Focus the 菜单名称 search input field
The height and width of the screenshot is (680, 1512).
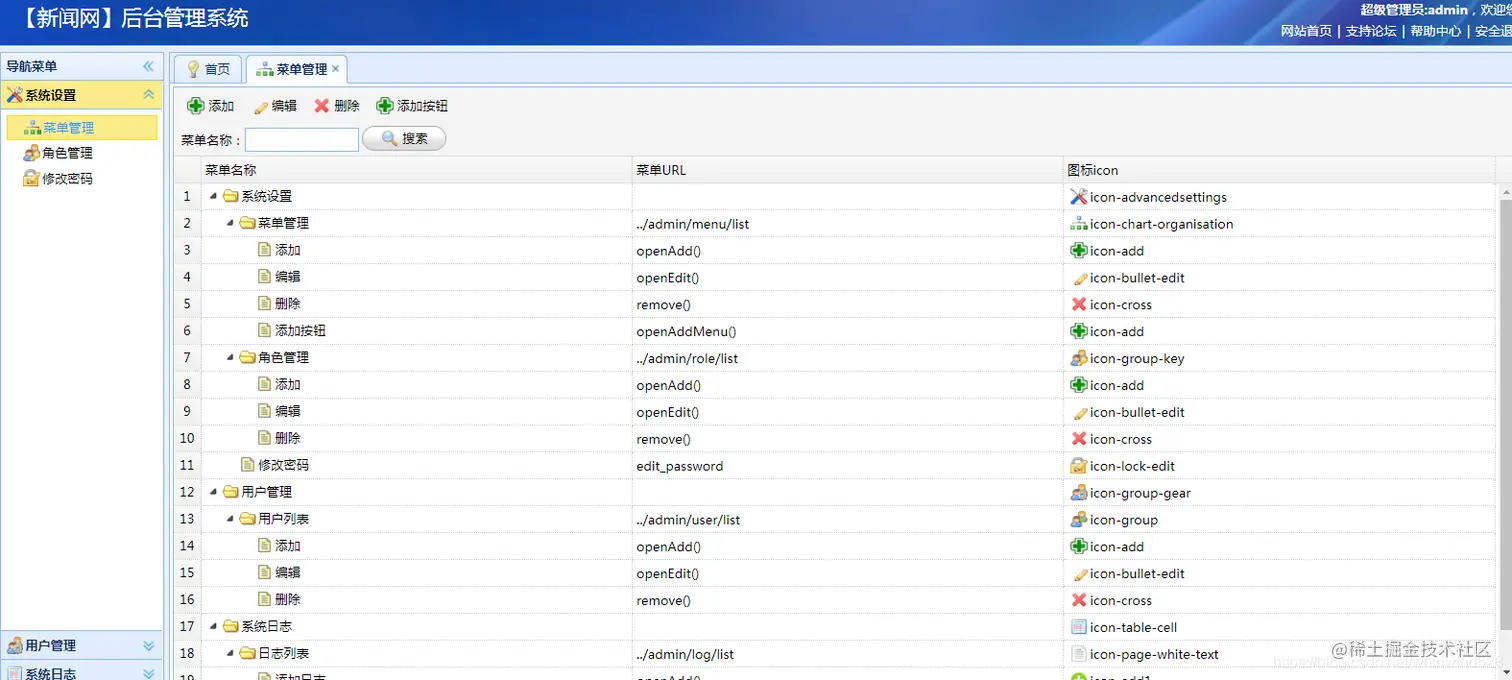pyautogui.click(x=302, y=139)
